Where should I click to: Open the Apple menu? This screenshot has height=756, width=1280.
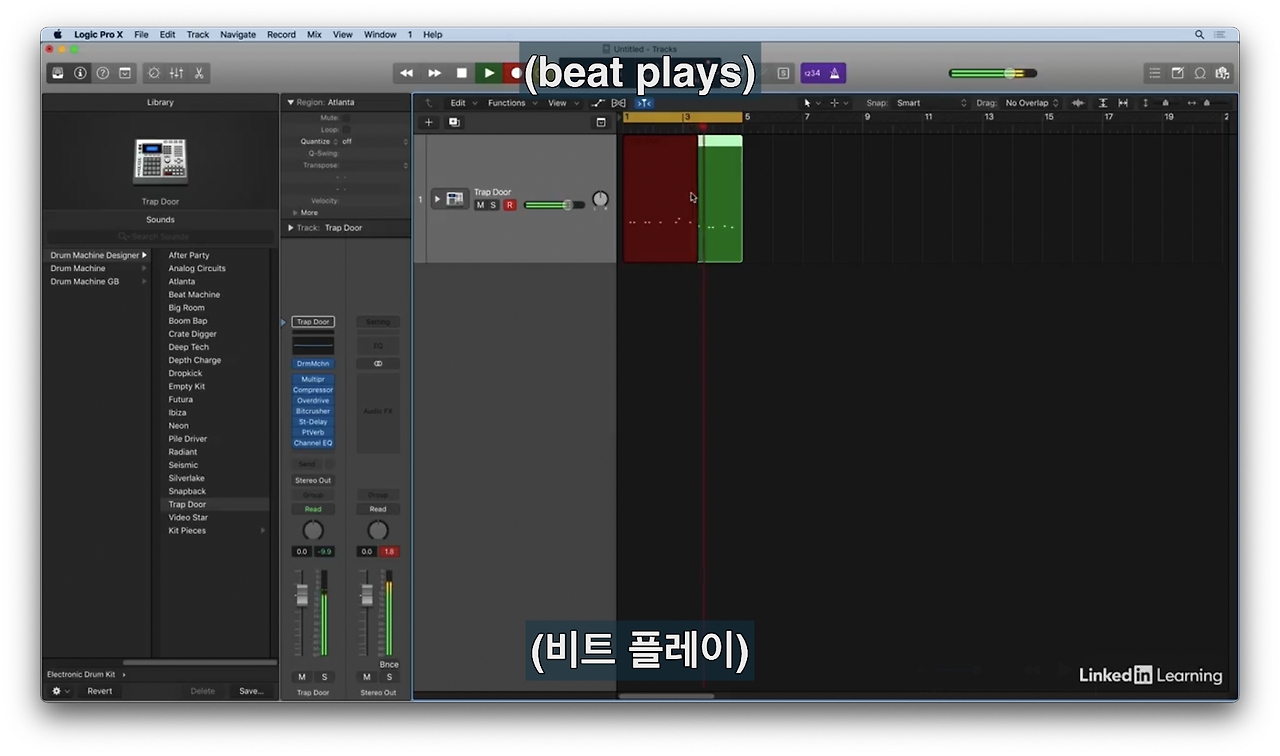pyautogui.click(x=57, y=34)
